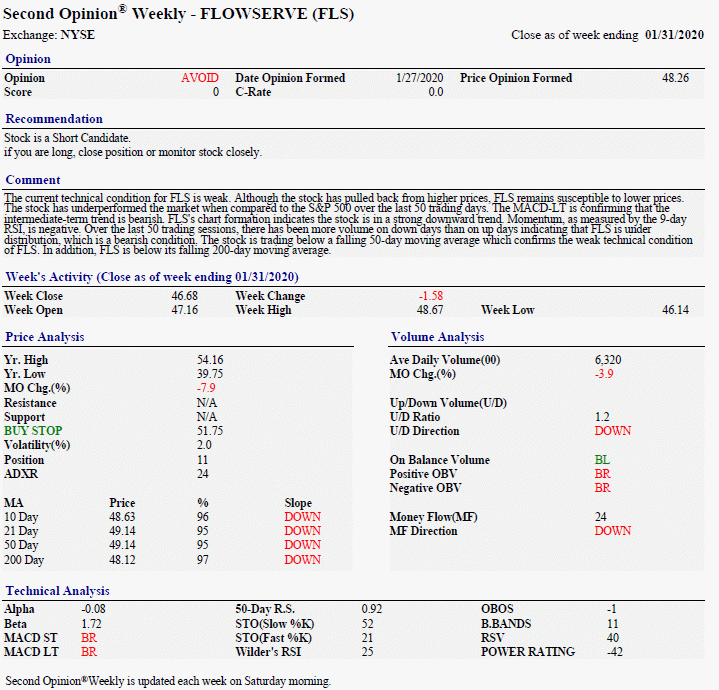Viewport: 719px width, 690px height.
Task: Click the Exchange: NYSE text
Action: [49, 35]
